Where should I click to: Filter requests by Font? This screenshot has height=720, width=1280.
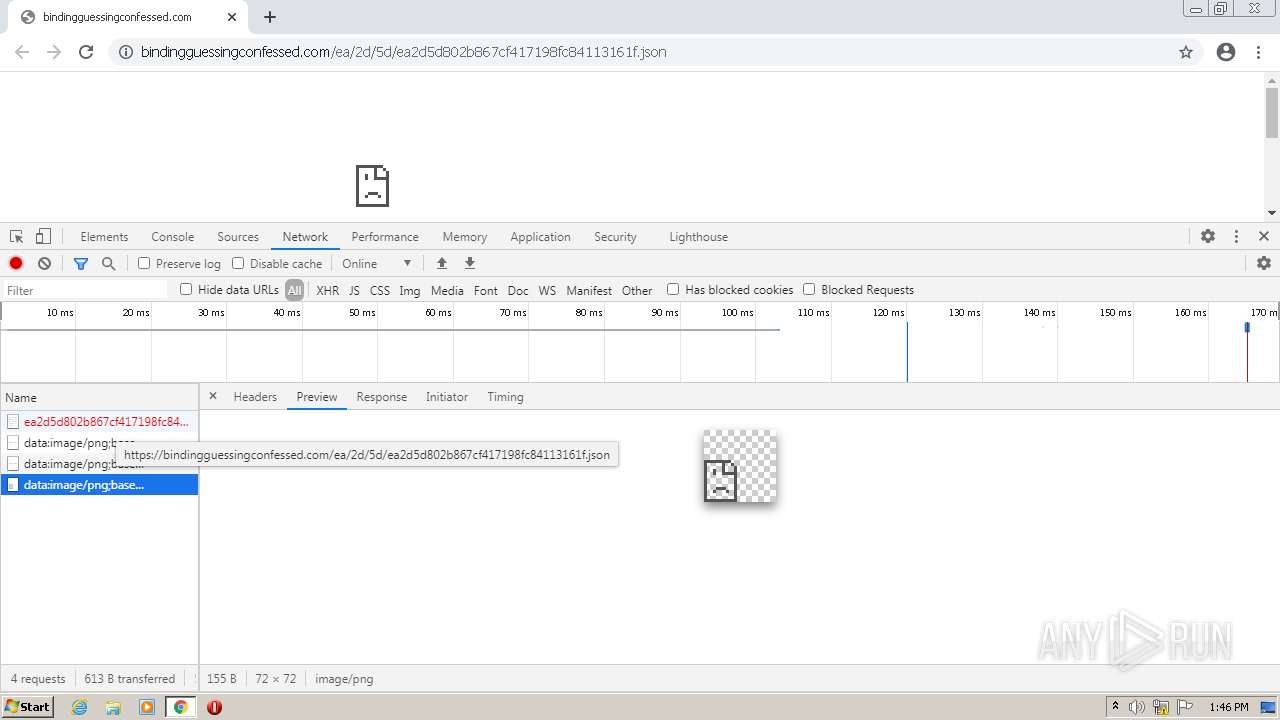coord(486,290)
